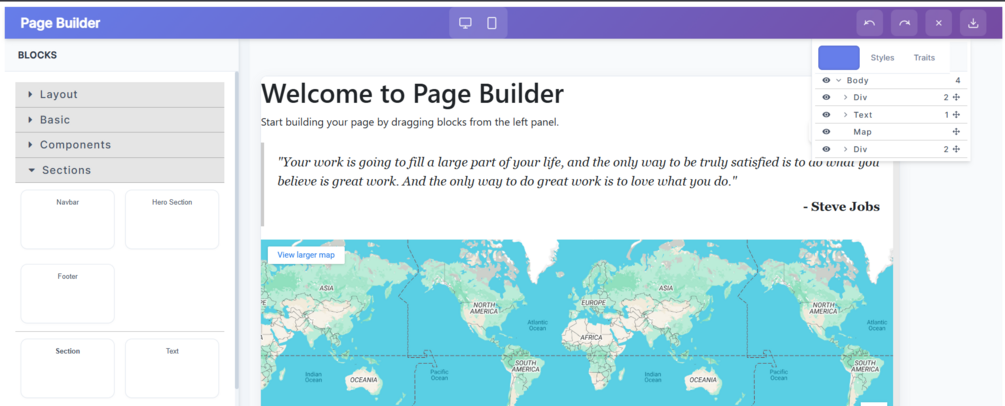Click the move handle on the Text layer
The height and width of the screenshot is (406, 1005).
point(956,115)
